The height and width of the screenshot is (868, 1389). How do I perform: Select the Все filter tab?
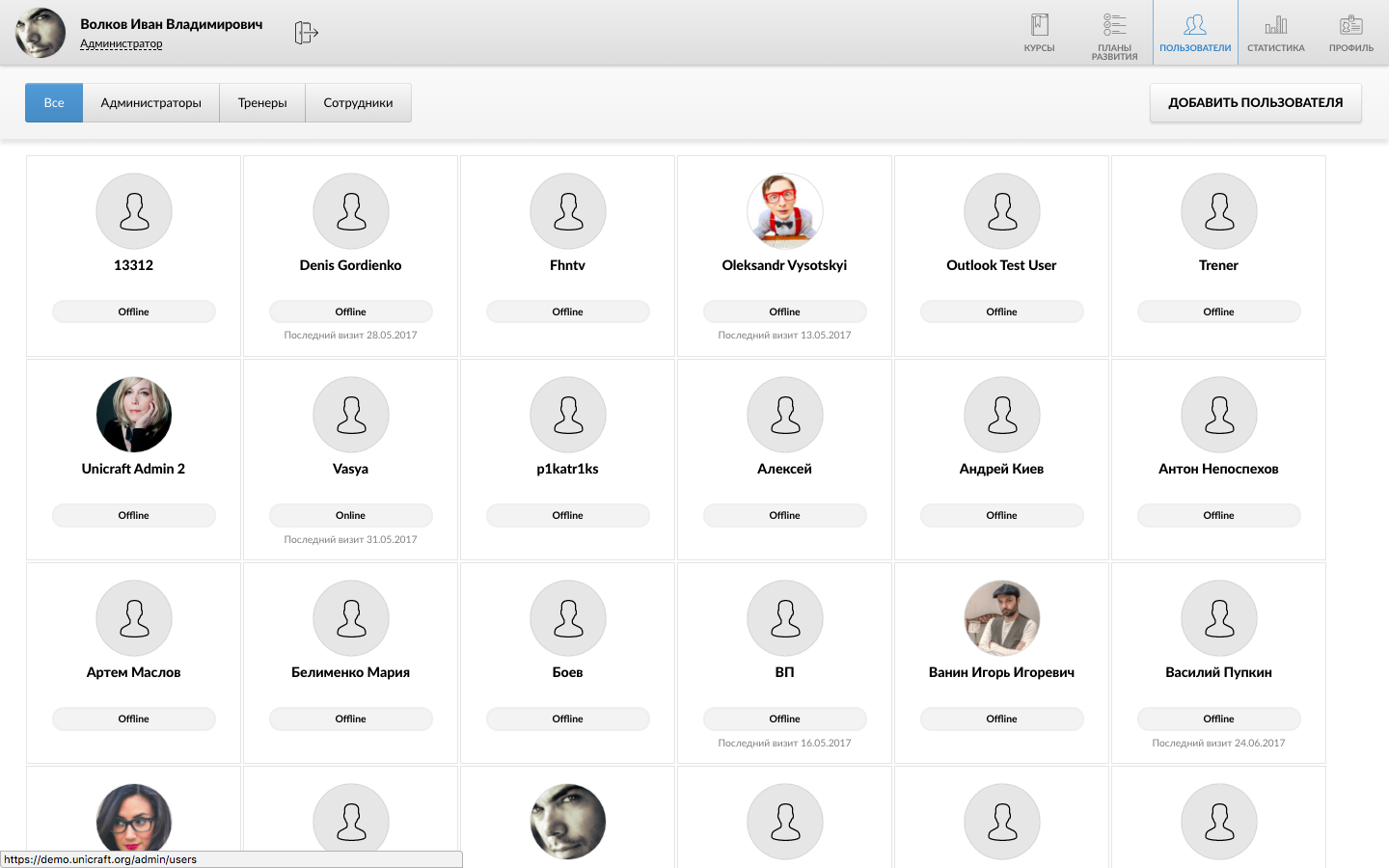click(x=54, y=102)
